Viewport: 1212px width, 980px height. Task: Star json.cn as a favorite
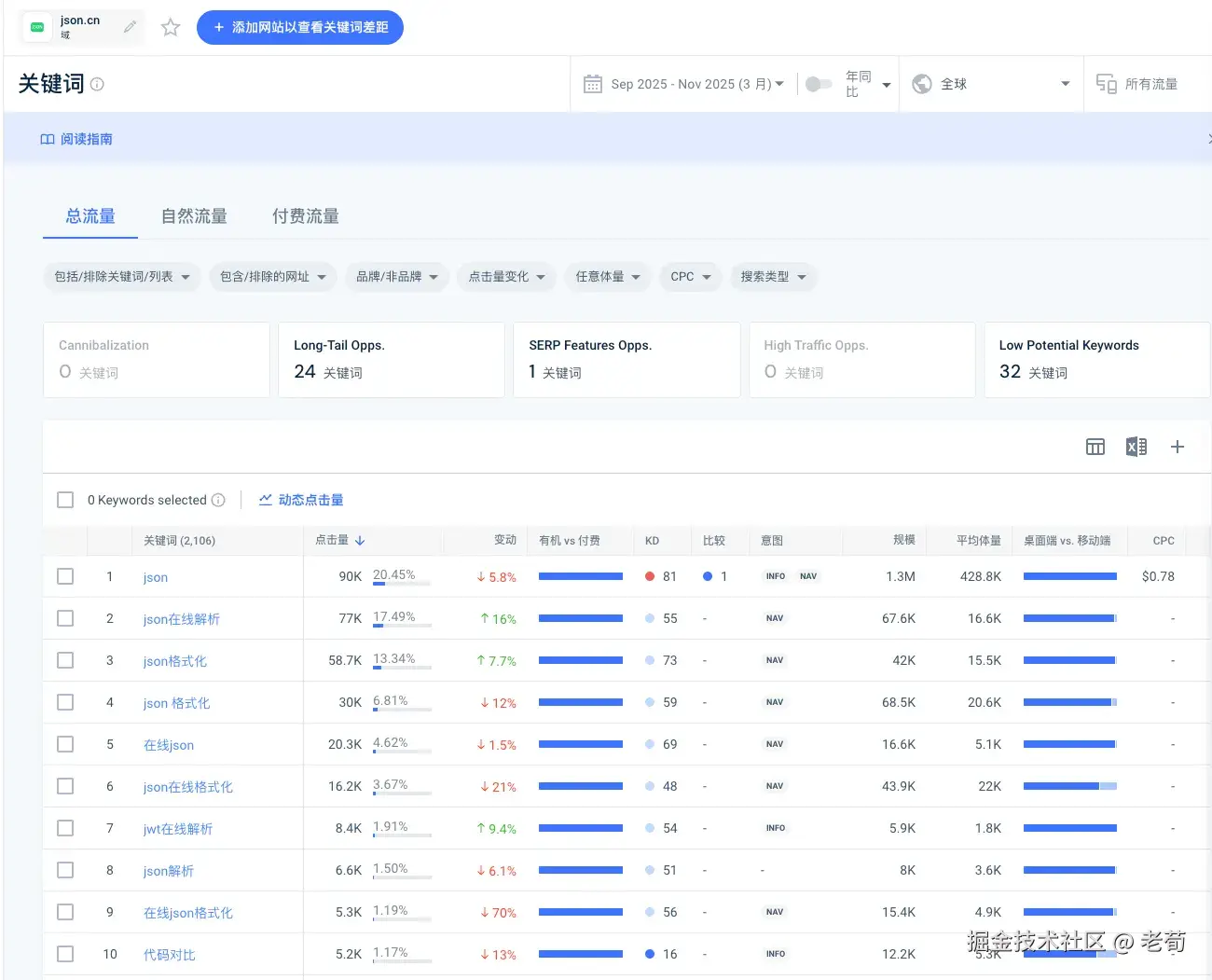point(171,28)
